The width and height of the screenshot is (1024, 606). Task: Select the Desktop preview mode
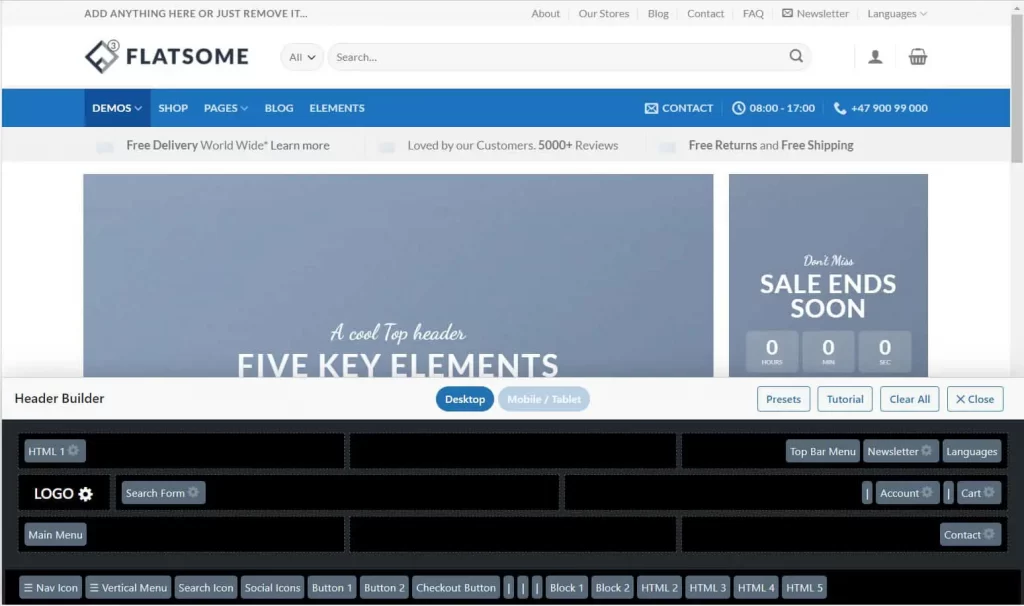pyautogui.click(x=464, y=398)
